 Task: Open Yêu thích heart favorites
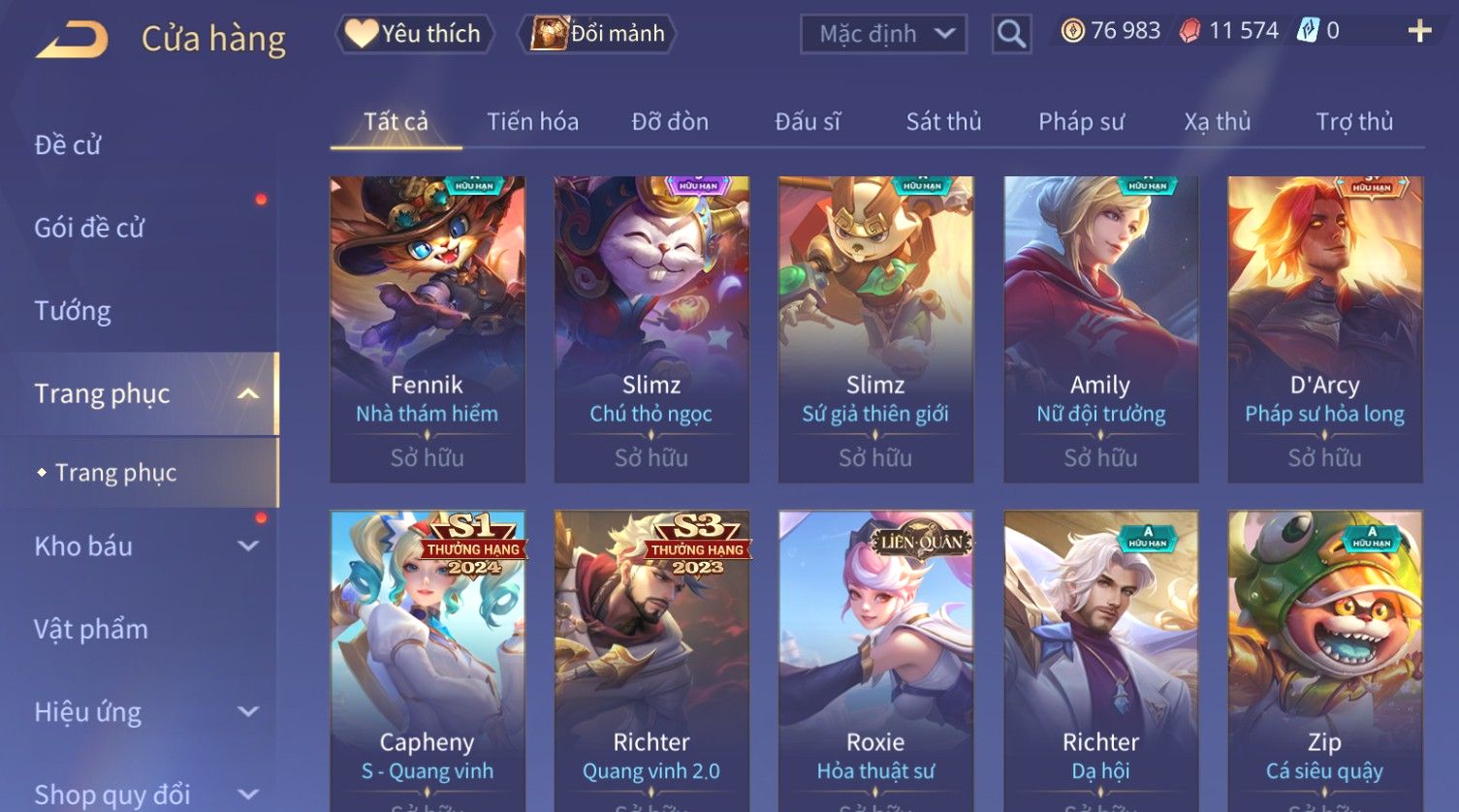(414, 34)
